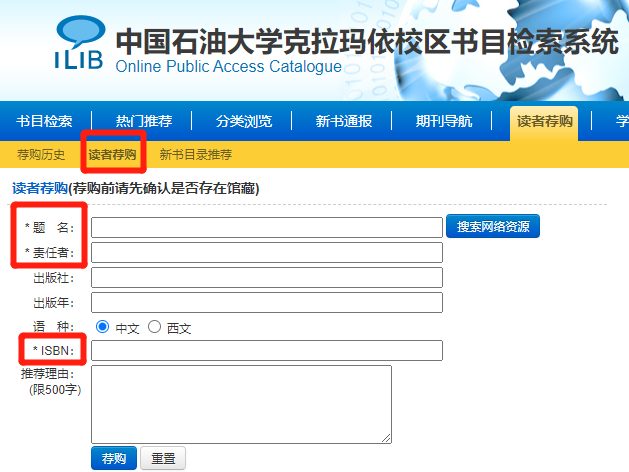Click the 题名 text field

click(266, 228)
